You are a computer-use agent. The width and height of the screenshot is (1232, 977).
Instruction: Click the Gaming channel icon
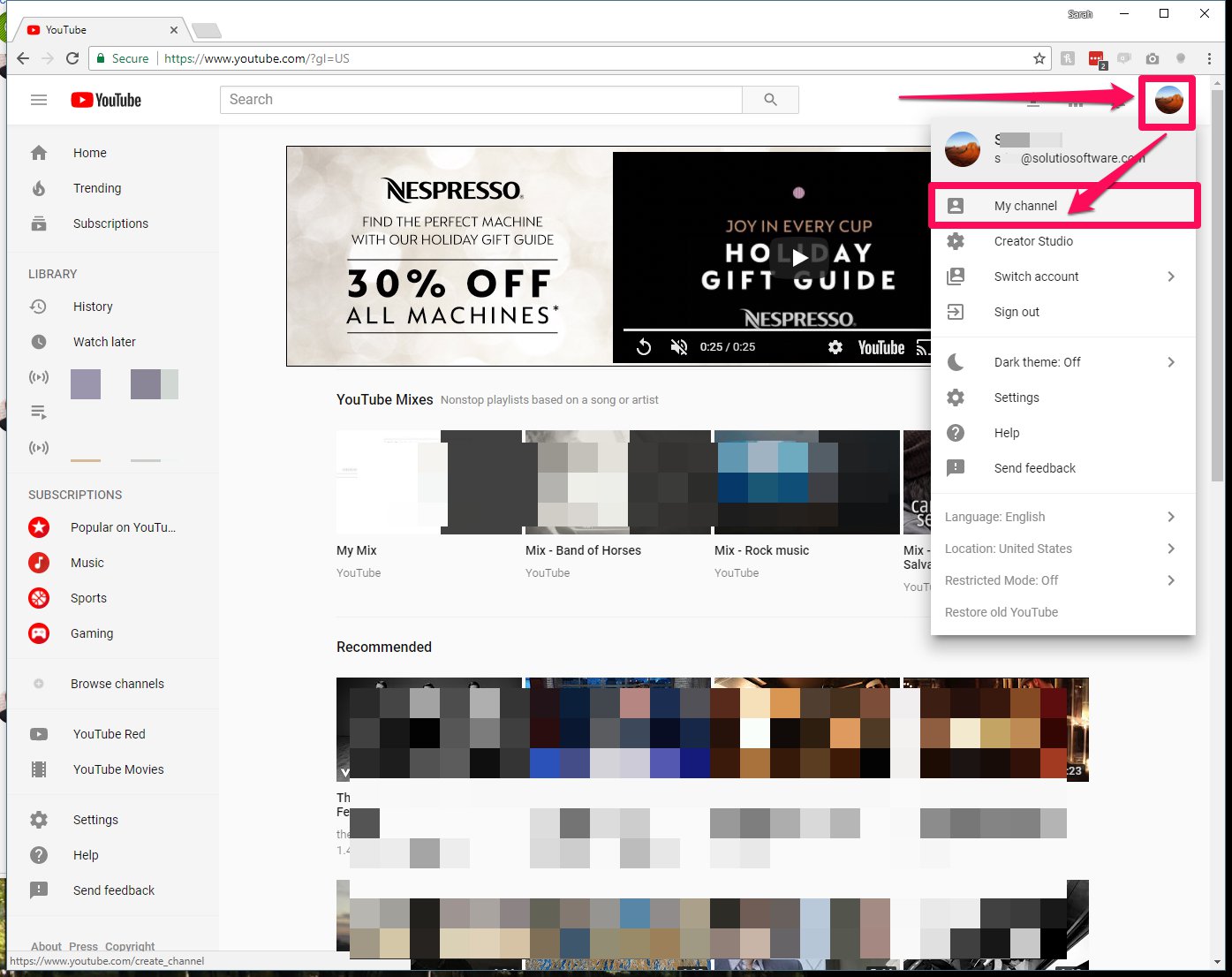pos(39,633)
